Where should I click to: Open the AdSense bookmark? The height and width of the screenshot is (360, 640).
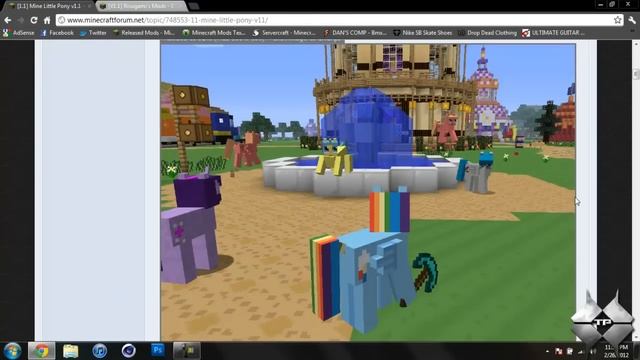point(18,33)
